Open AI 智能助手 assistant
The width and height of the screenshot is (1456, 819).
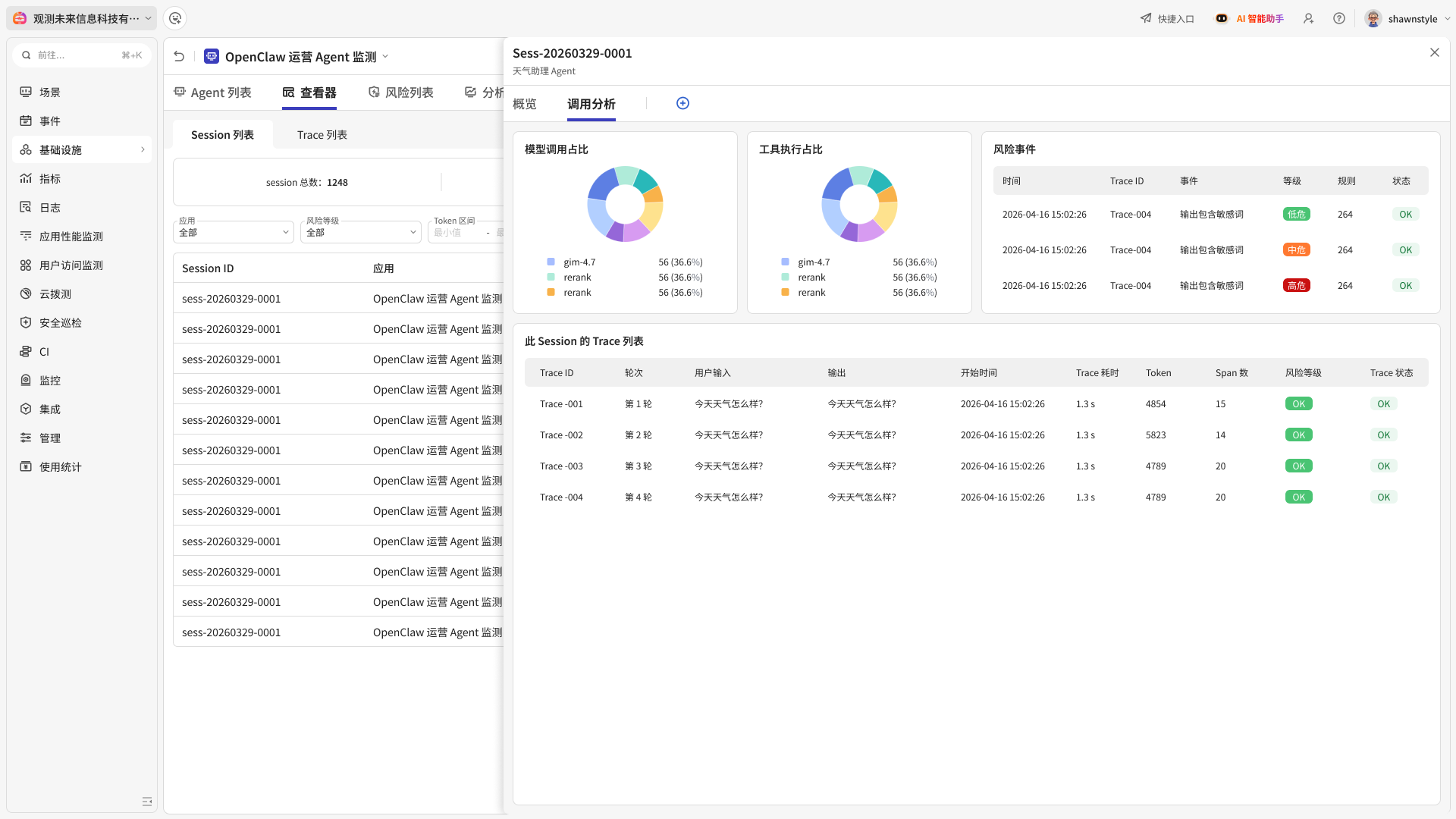click(x=1250, y=18)
